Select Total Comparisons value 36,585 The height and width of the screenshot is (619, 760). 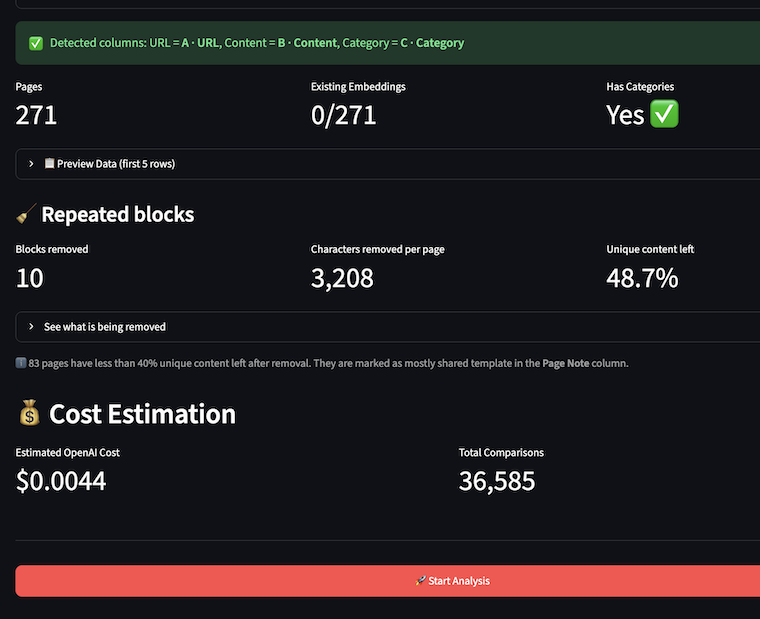[x=497, y=481]
